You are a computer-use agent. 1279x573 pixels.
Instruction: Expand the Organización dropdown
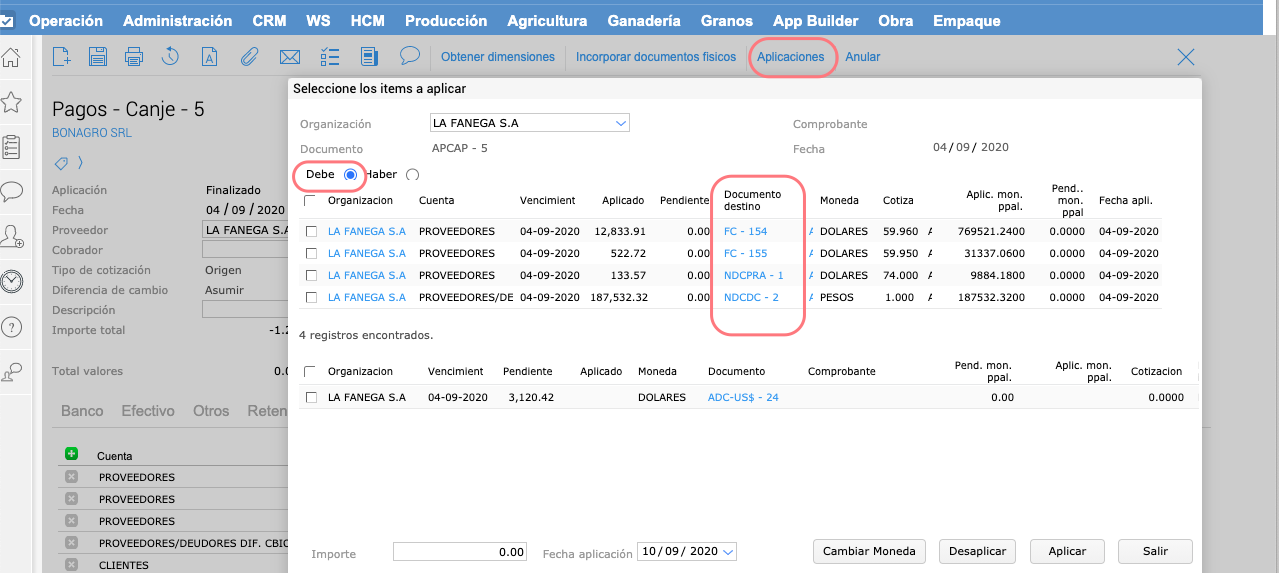[621, 123]
